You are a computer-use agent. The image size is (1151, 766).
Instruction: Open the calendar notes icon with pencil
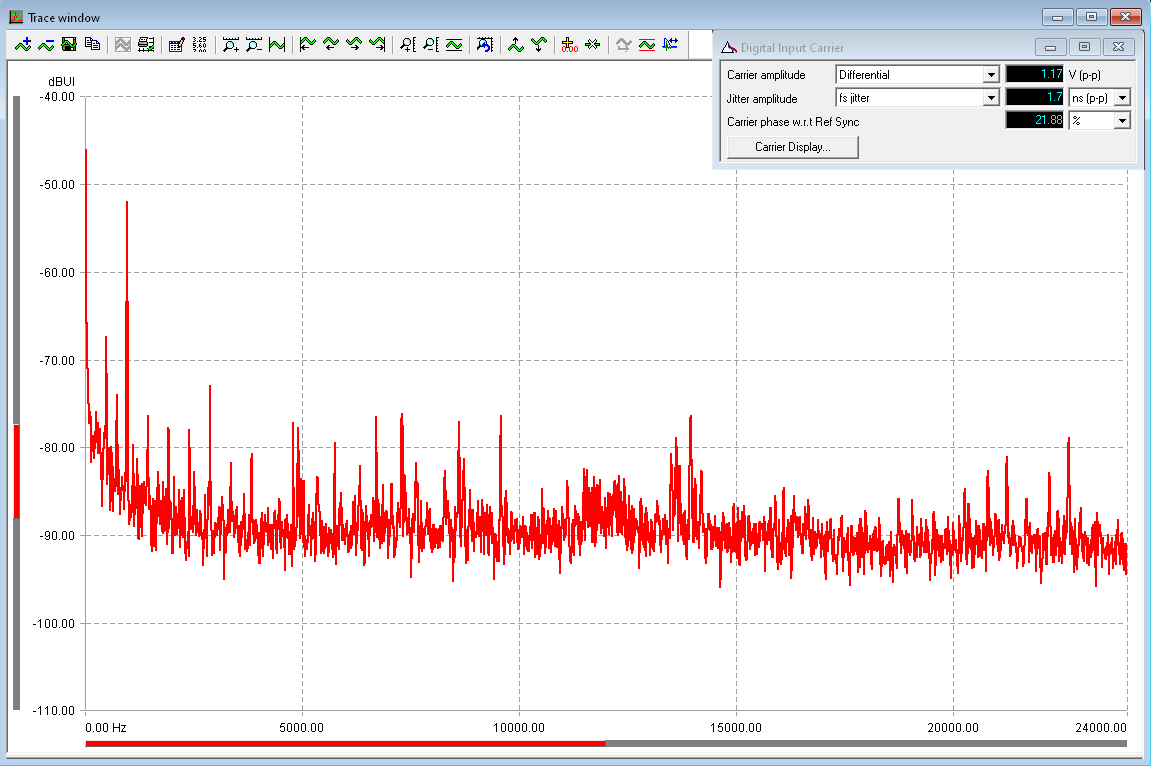tap(177, 44)
